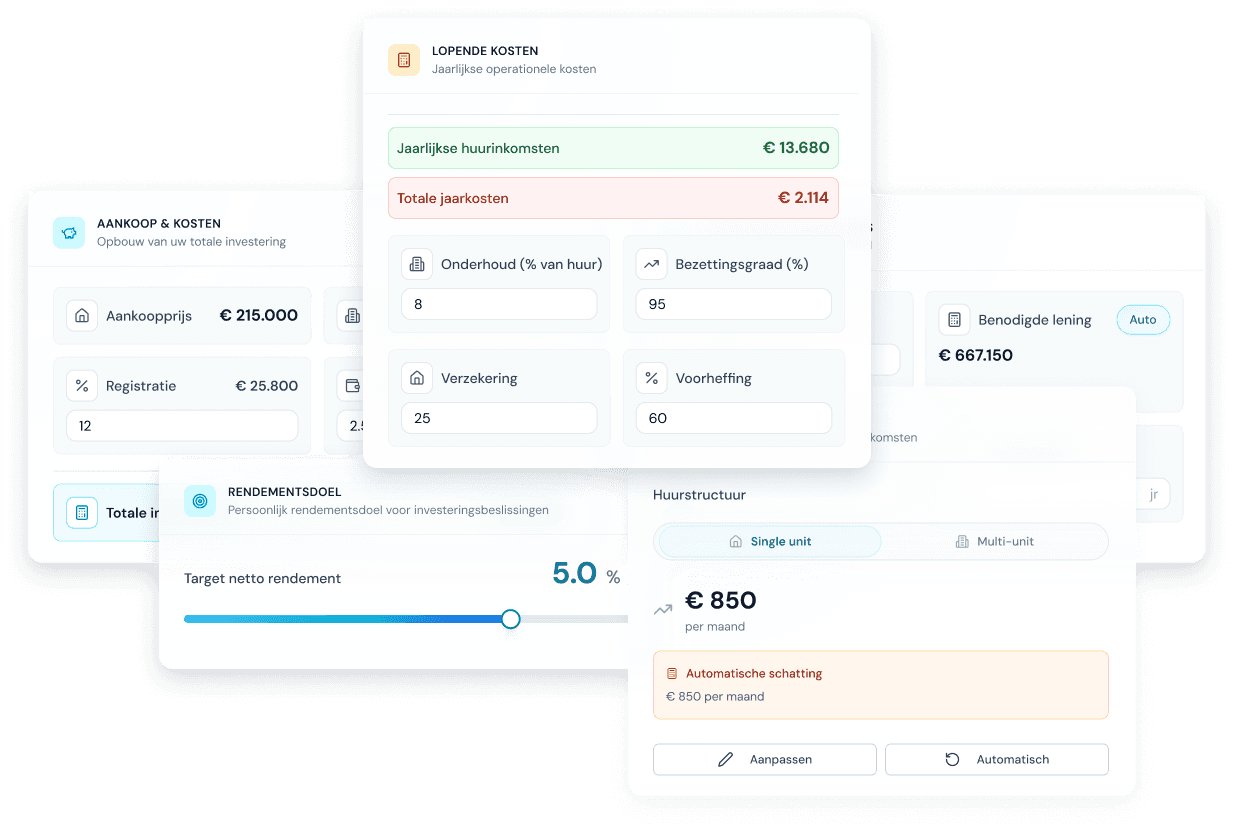
Task: Click the € 13.680 rental income value
Action: [x=796, y=148]
